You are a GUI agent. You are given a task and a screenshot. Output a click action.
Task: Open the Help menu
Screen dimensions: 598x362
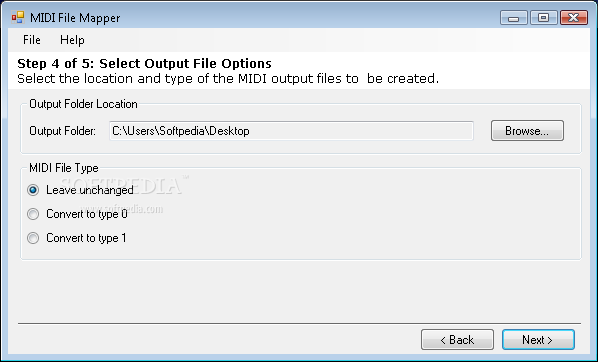72,40
